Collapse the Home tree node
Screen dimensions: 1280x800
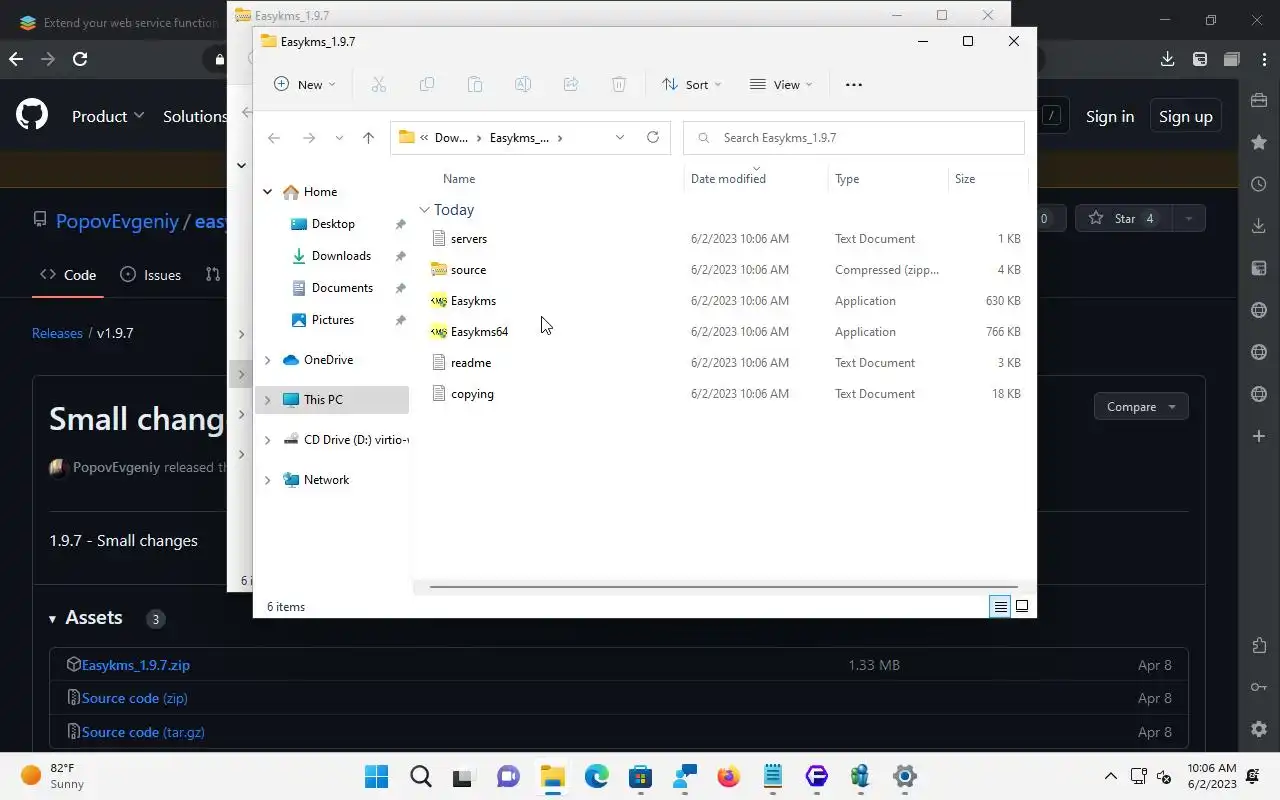267,192
